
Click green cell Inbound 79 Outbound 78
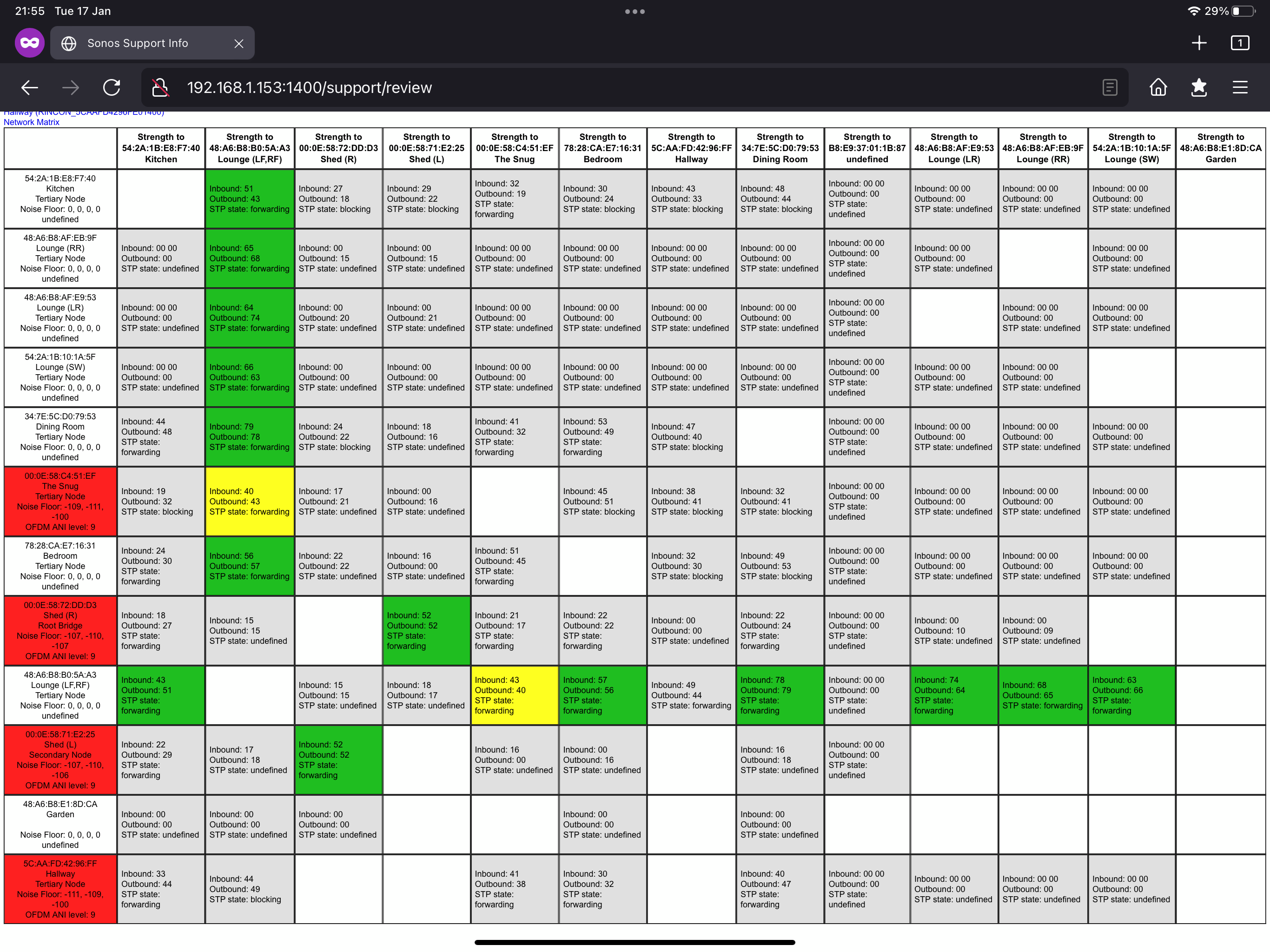click(x=250, y=437)
